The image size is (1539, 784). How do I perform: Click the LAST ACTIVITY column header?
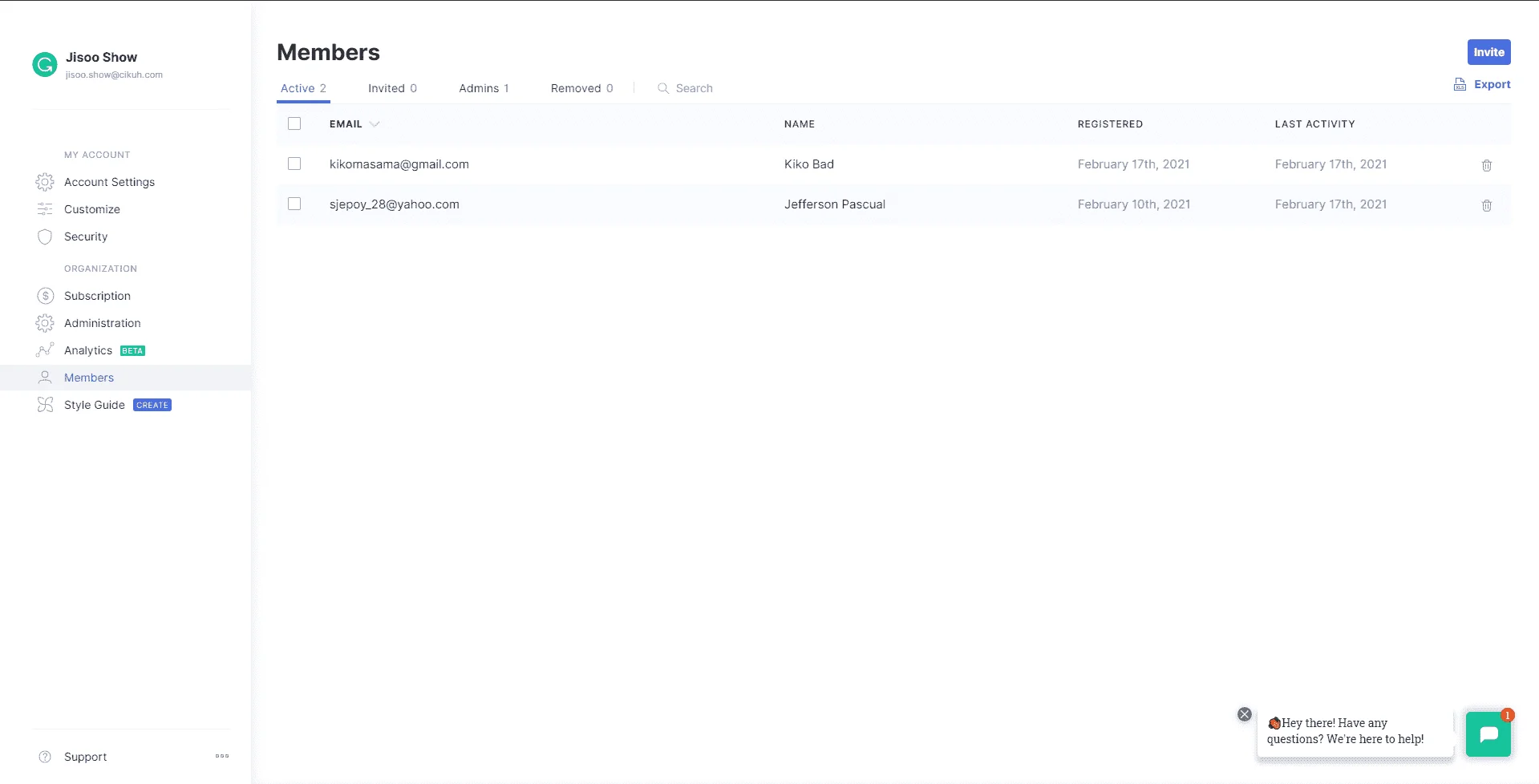1314,123
